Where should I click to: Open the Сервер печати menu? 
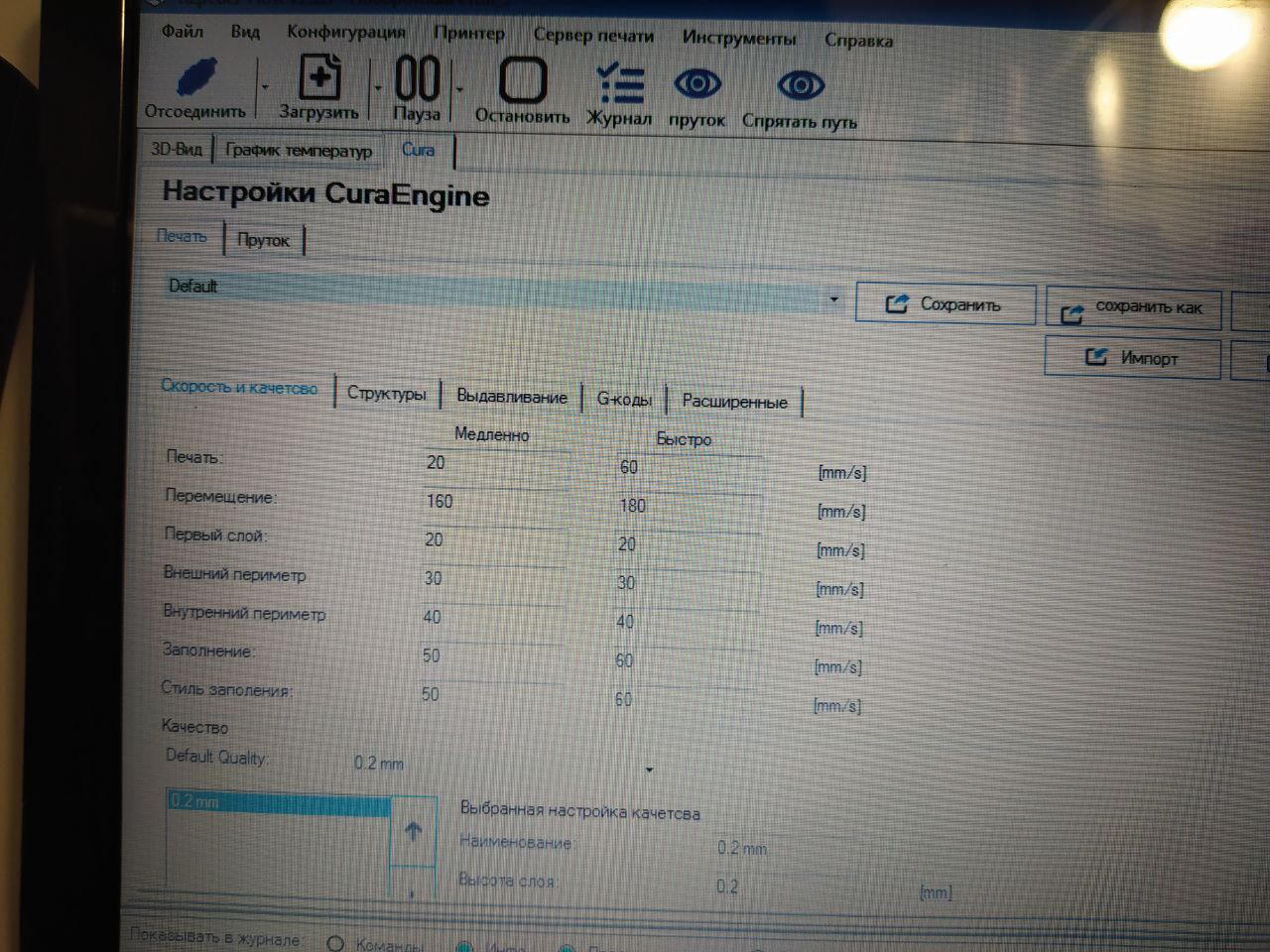pyautogui.click(x=593, y=36)
